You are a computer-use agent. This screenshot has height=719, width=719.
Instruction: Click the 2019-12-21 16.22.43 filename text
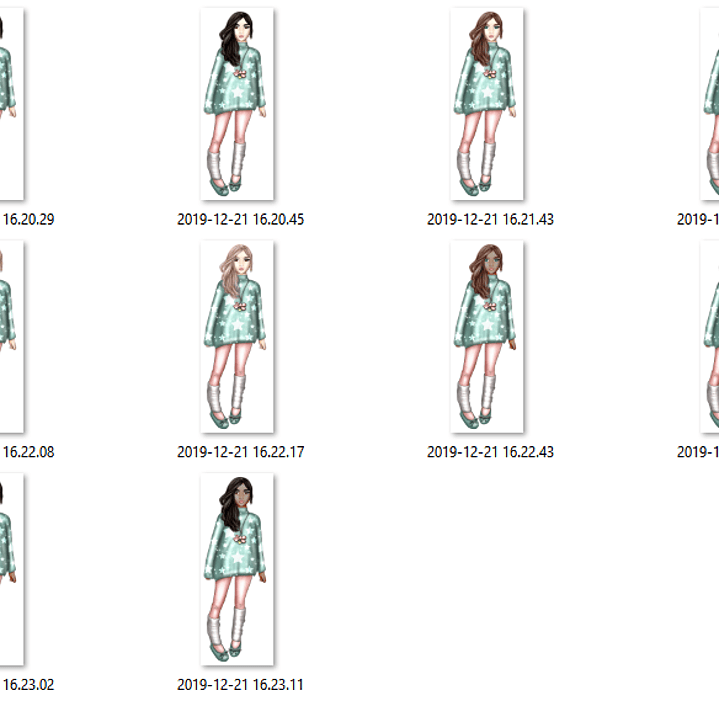click(x=490, y=452)
